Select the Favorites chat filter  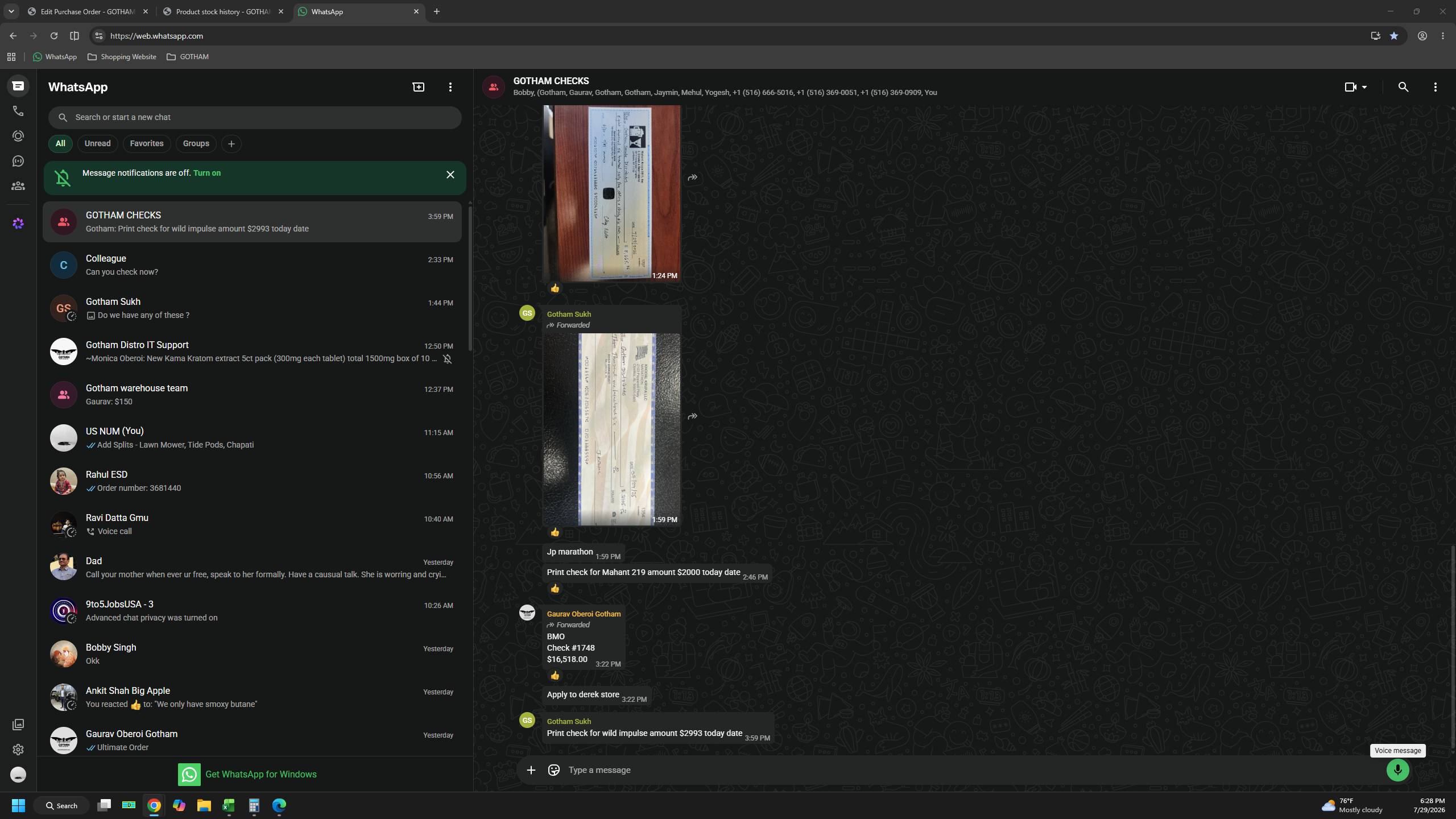[x=147, y=144]
